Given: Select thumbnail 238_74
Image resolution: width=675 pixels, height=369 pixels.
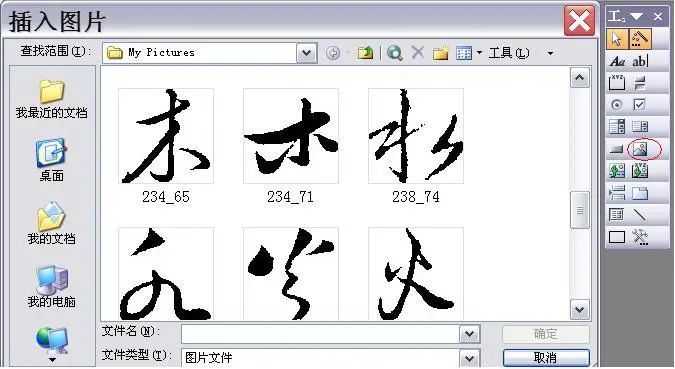Looking at the screenshot, I should pos(416,136).
